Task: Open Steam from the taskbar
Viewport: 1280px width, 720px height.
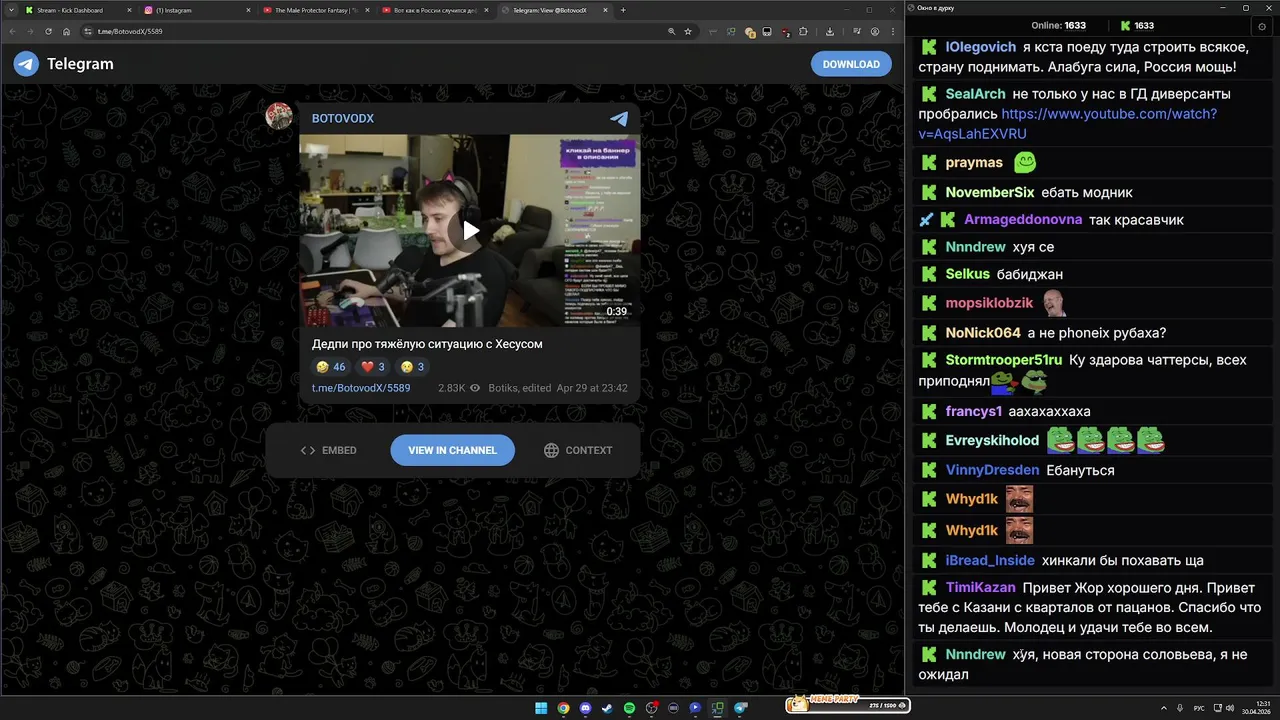Action: 607,707
